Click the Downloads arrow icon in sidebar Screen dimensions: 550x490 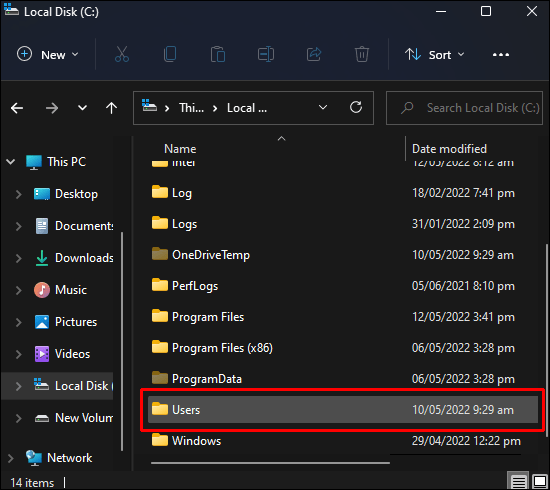point(42,258)
